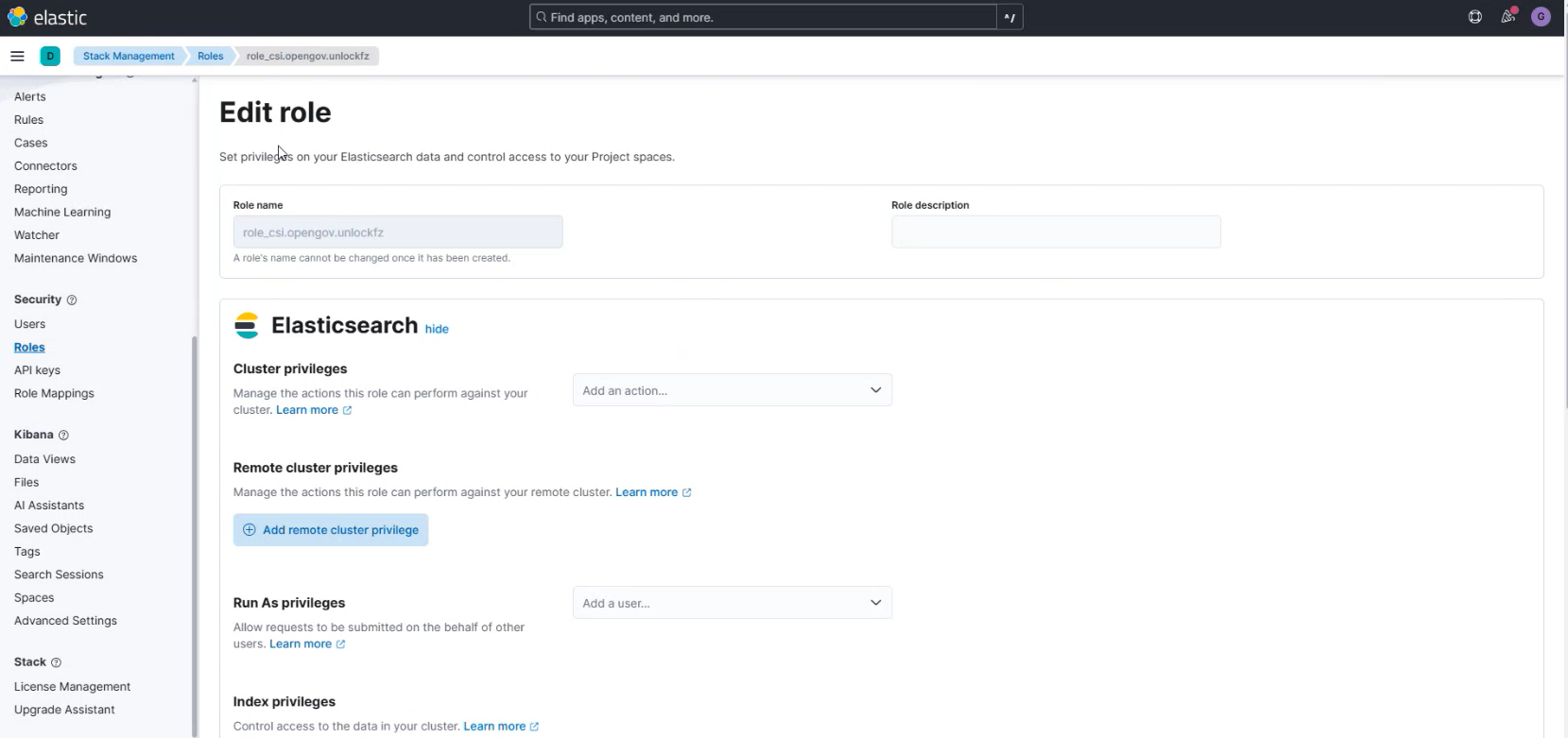Open API keys in the sidebar
Screen dimensions: 1568x738
(x=37, y=370)
